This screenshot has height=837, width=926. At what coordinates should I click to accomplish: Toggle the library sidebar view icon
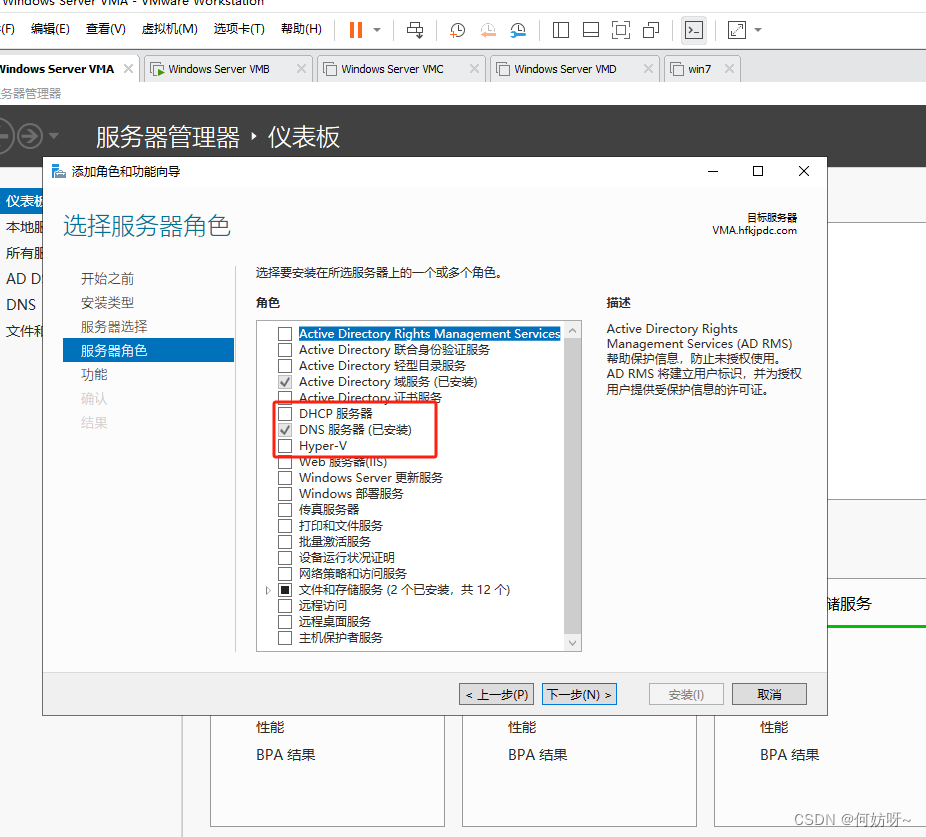561,30
